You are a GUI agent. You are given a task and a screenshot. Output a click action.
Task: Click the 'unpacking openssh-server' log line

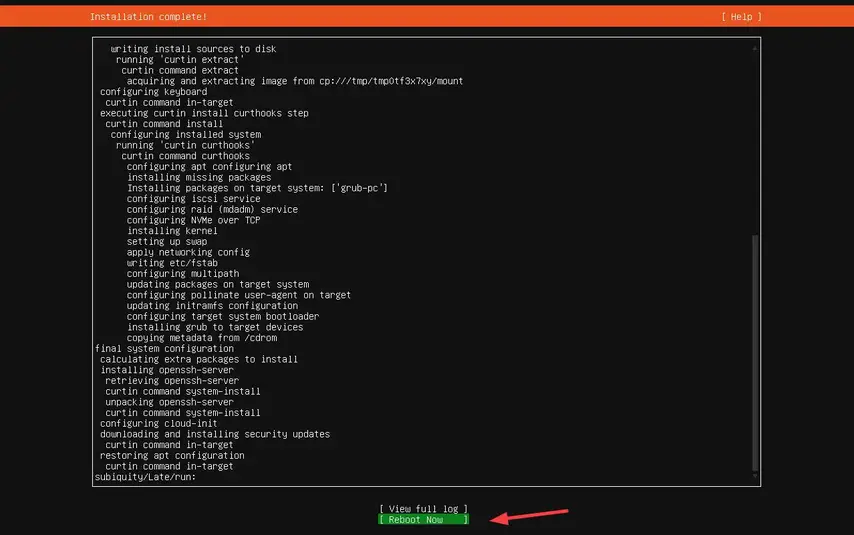click(x=172, y=402)
